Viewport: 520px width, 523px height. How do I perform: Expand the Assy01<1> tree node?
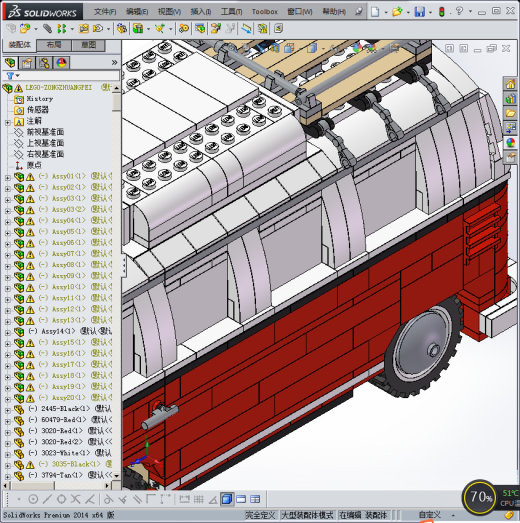point(8,178)
